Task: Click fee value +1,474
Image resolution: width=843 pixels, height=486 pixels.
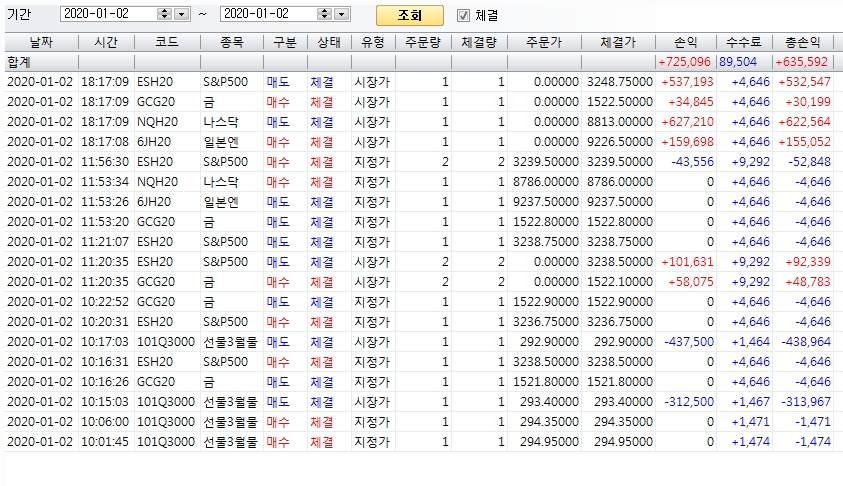Action: pyautogui.click(x=751, y=442)
